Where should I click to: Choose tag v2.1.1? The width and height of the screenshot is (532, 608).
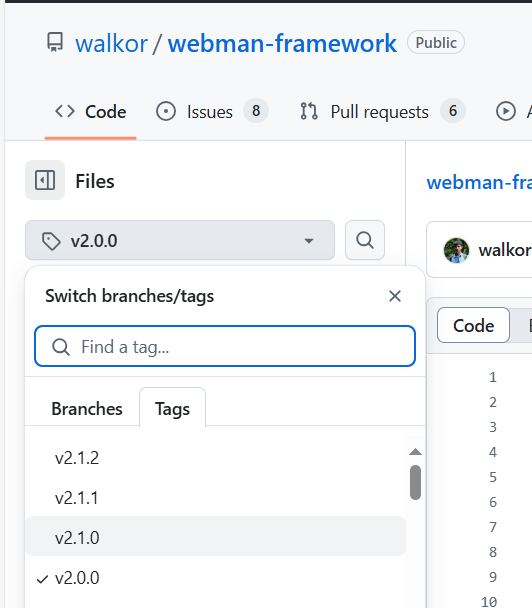(x=216, y=498)
